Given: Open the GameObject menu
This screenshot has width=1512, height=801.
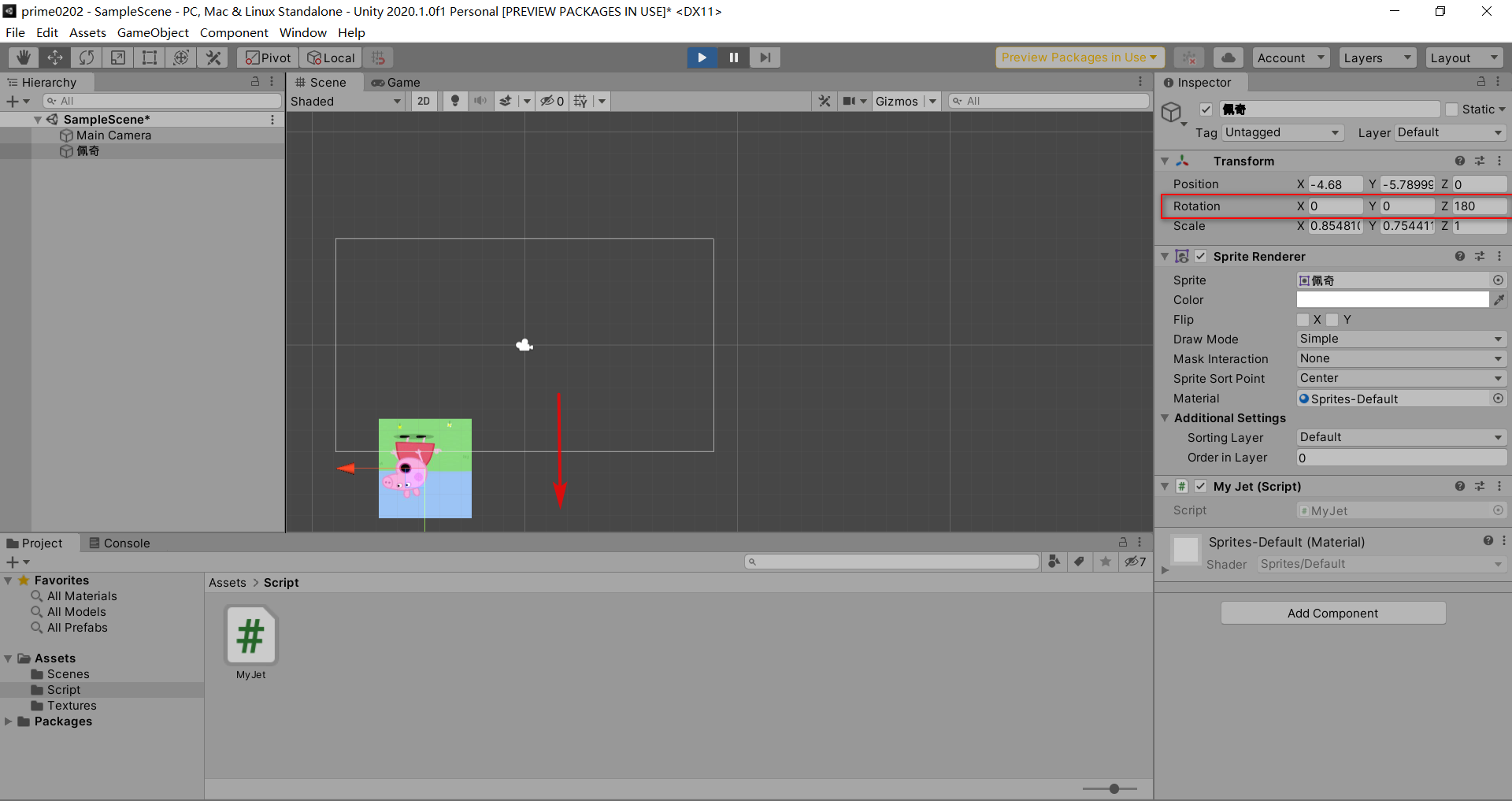Looking at the screenshot, I should [153, 32].
